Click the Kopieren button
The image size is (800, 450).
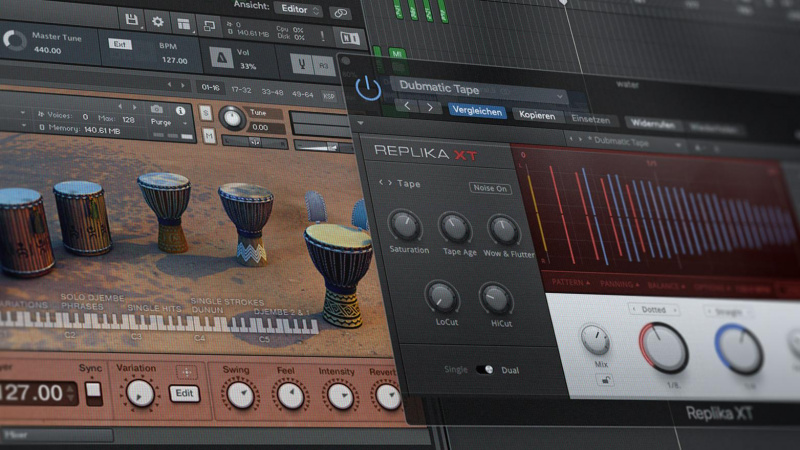537,115
